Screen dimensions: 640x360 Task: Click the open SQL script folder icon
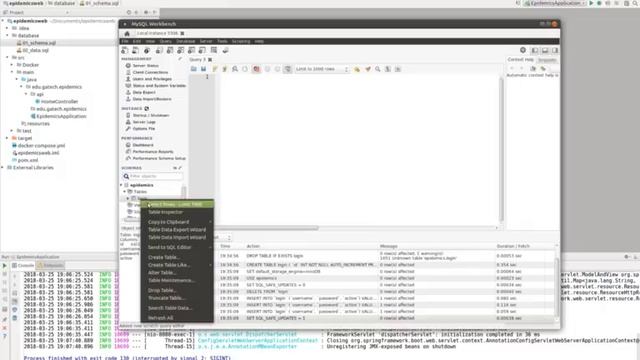pyautogui.click(x=193, y=69)
